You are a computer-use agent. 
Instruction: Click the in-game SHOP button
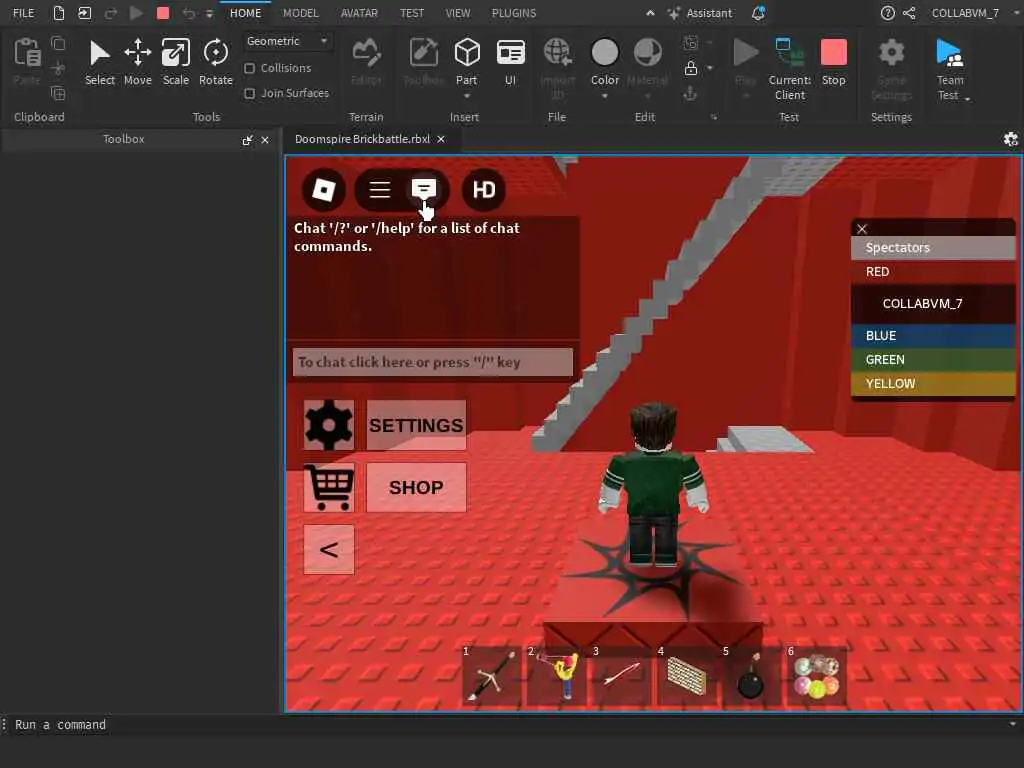click(417, 488)
